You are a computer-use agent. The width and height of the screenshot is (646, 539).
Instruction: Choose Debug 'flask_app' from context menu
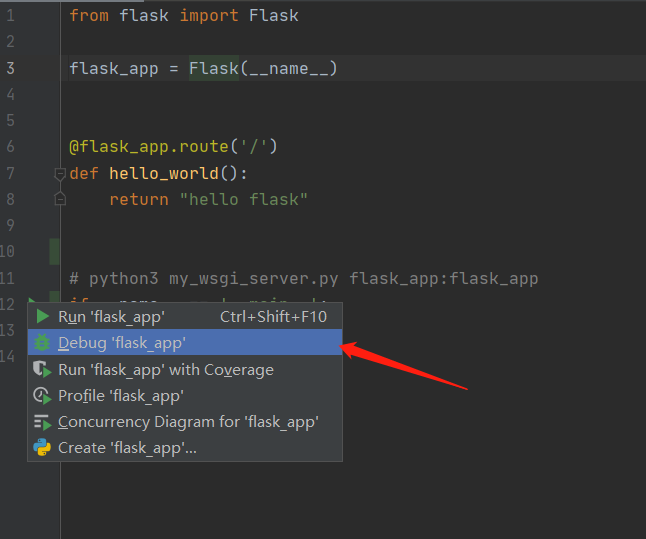coord(185,342)
